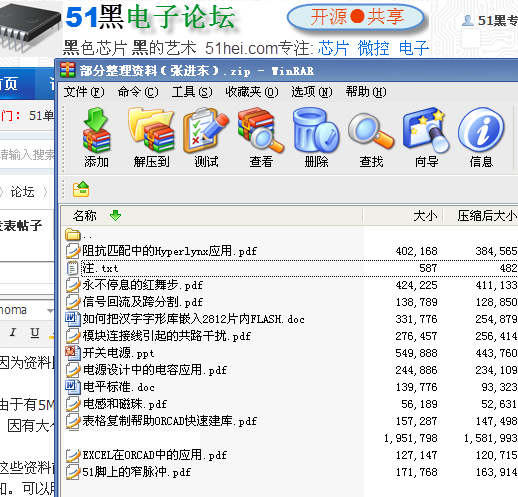Open the 查看 (View) toolbar icon
This screenshot has width=518, height=497.
[261, 137]
